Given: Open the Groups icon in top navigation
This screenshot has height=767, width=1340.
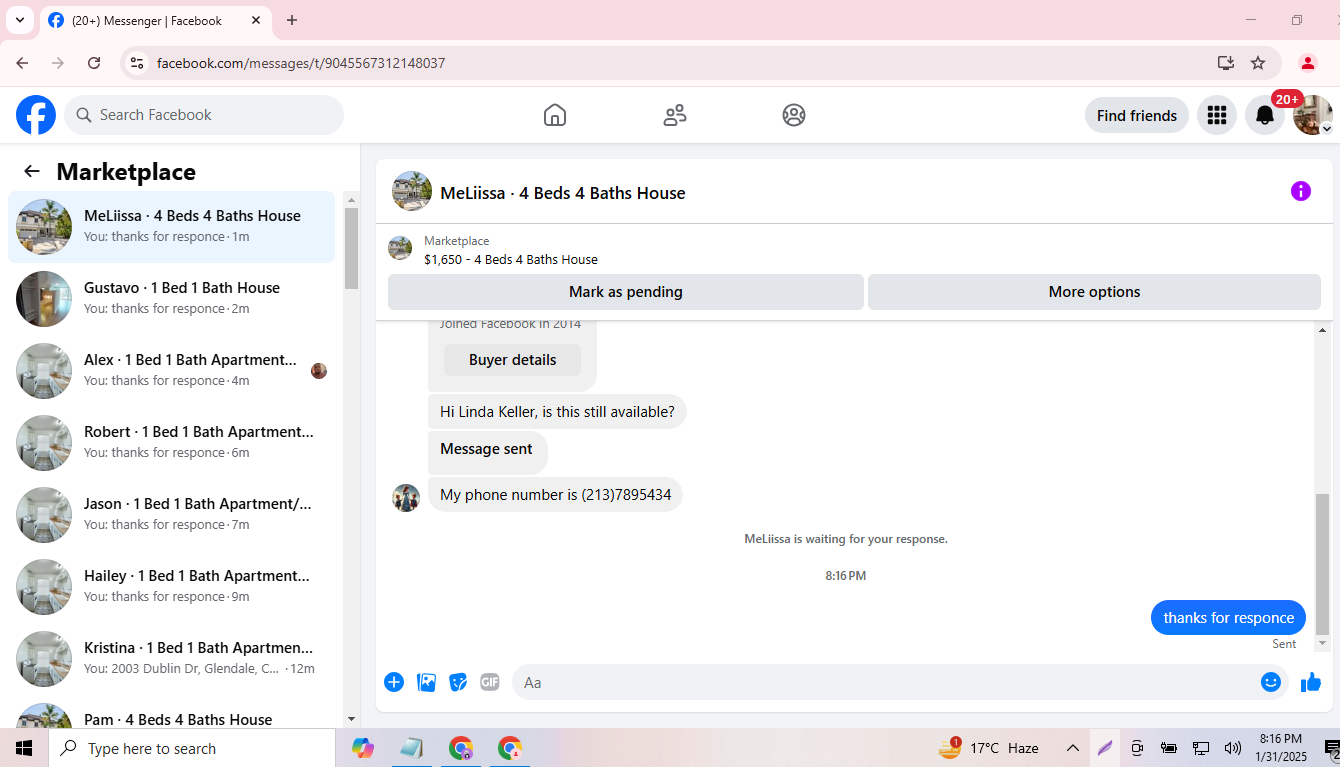Looking at the screenshot, I should 794,115.
